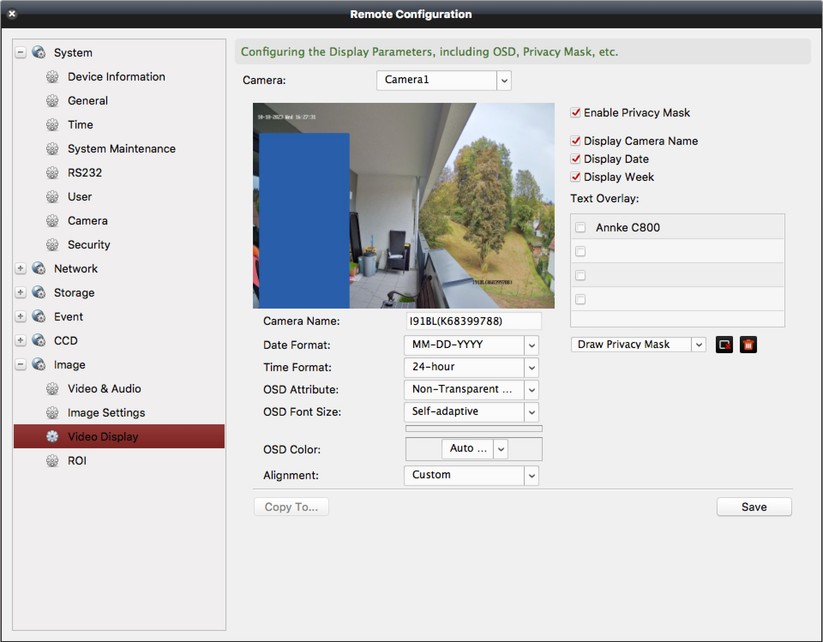
Task: Expand the Storage tree section
Action: click(21, 292)
